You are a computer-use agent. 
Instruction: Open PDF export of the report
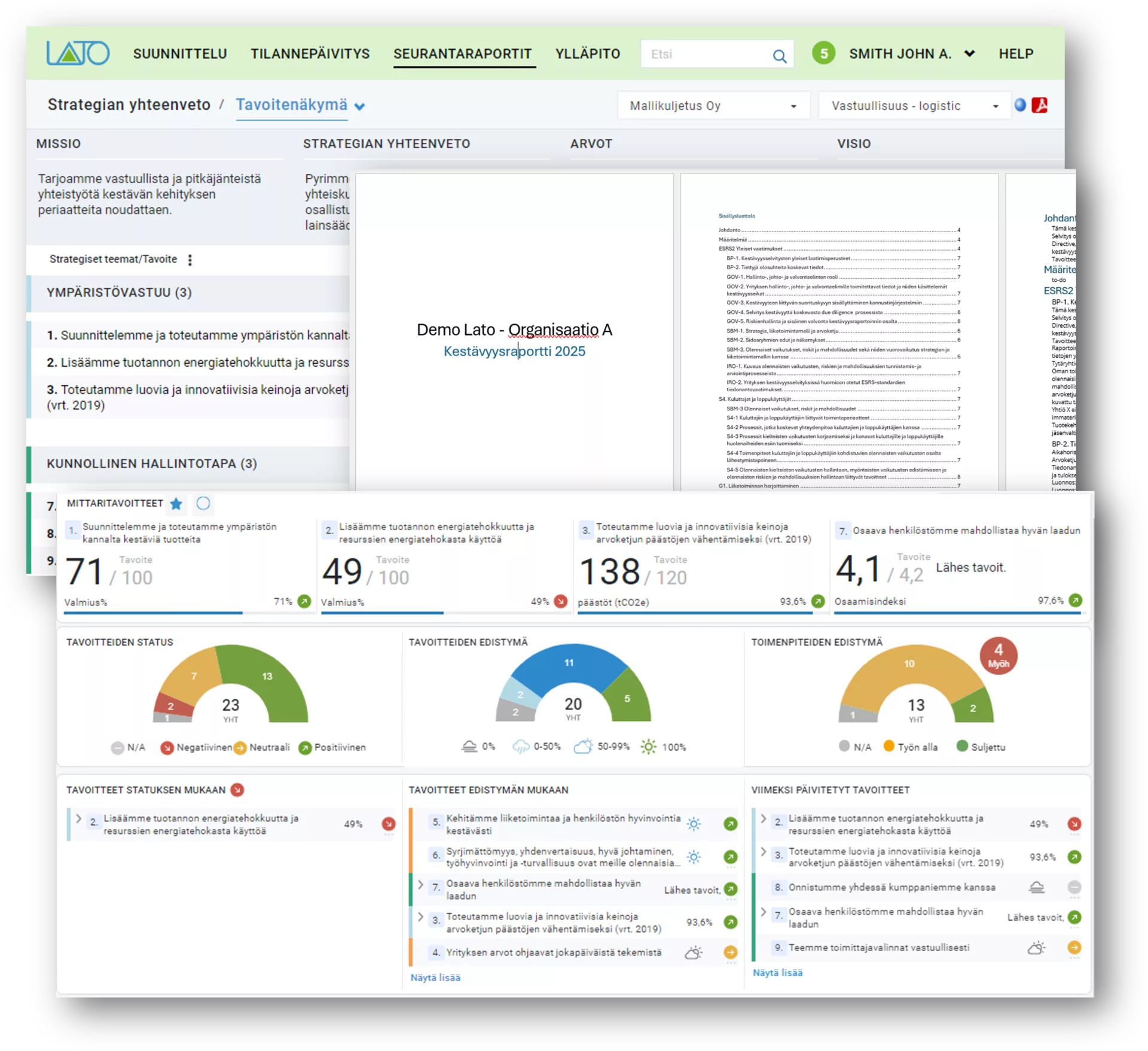pos(1040,105)
